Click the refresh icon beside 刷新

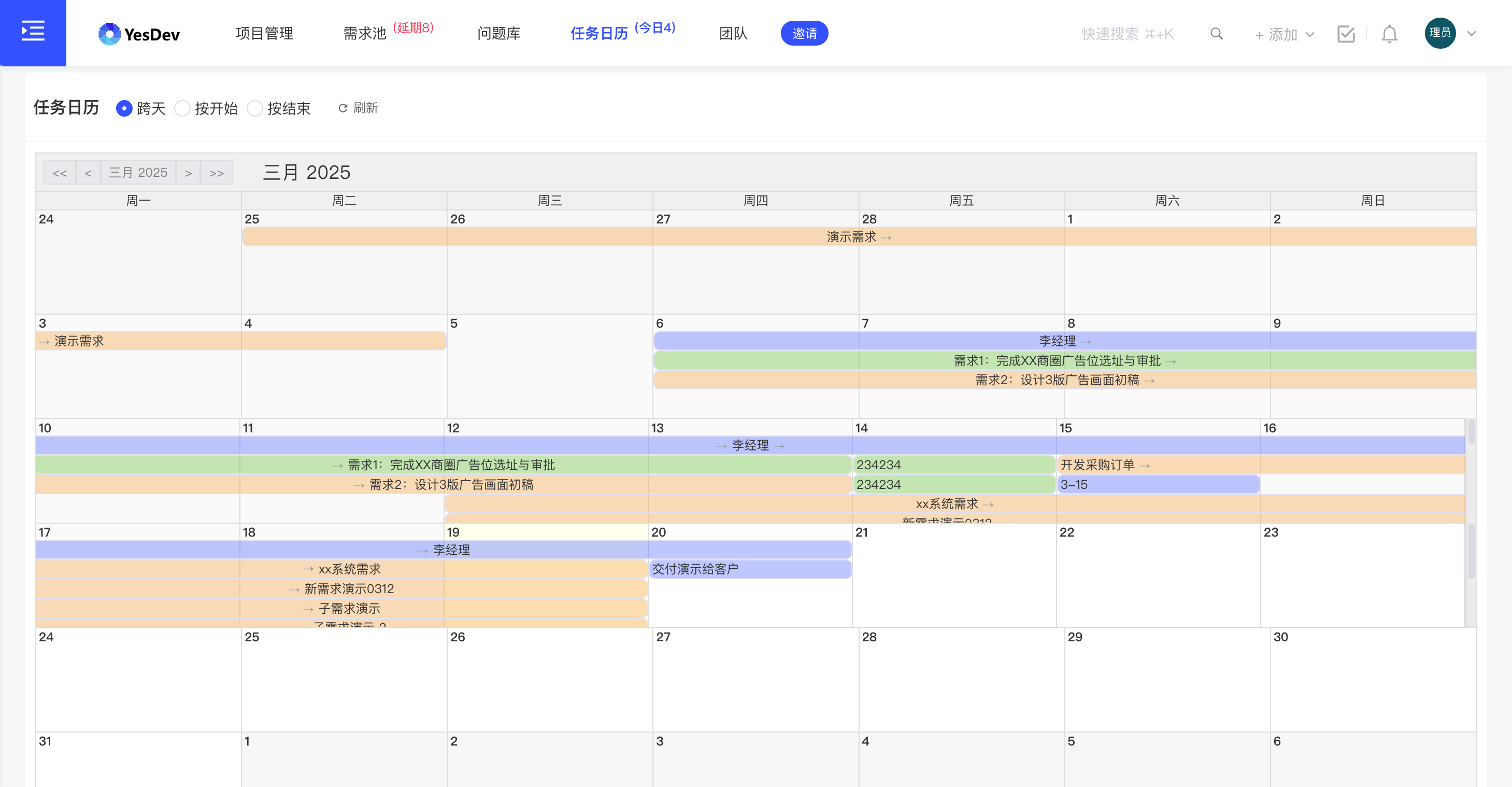[343, 107]
